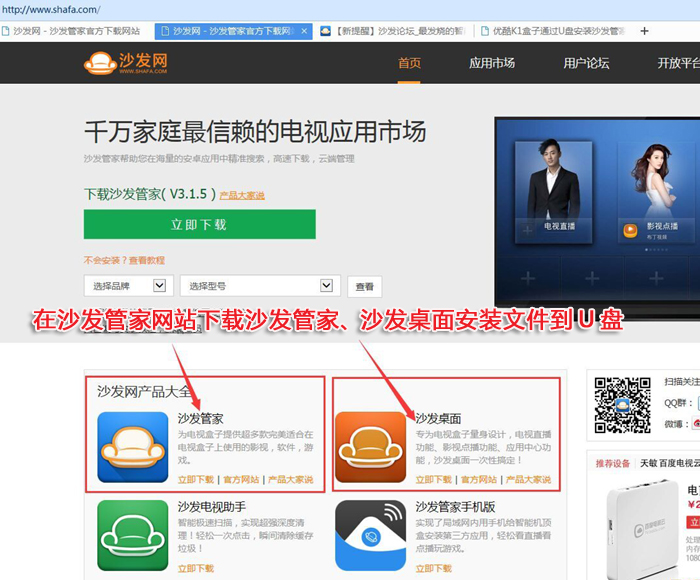700x580 pixels.
Task: Click the 沙发电视助手 product title
Action: [x=212, y=507]
